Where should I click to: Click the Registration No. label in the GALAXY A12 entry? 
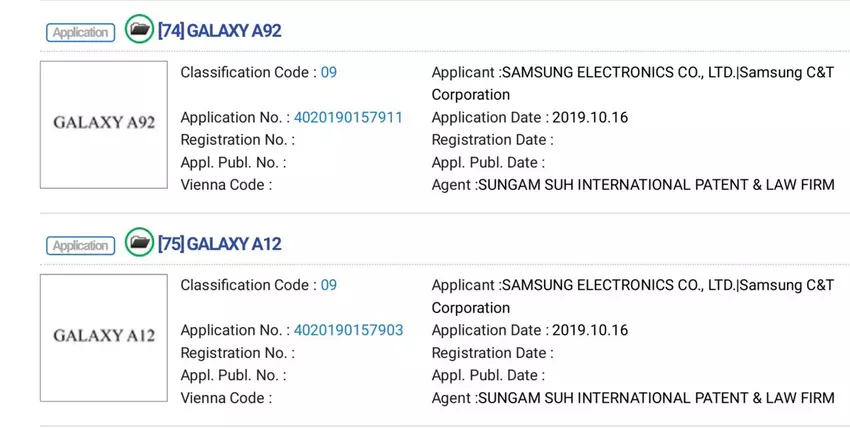pos(237,352)
